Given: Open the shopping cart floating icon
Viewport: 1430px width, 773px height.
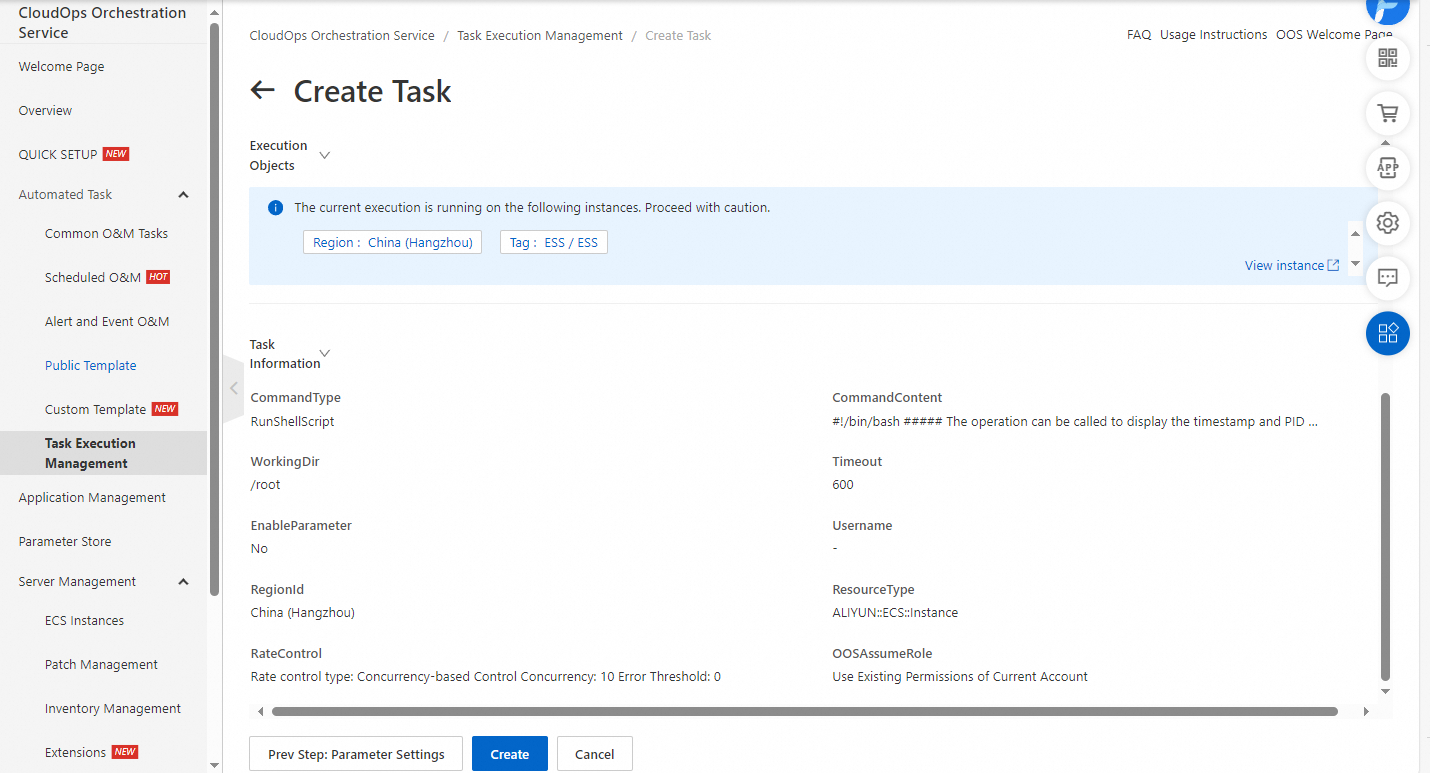Looking at the screenshot, I should tap(1388, 113).
